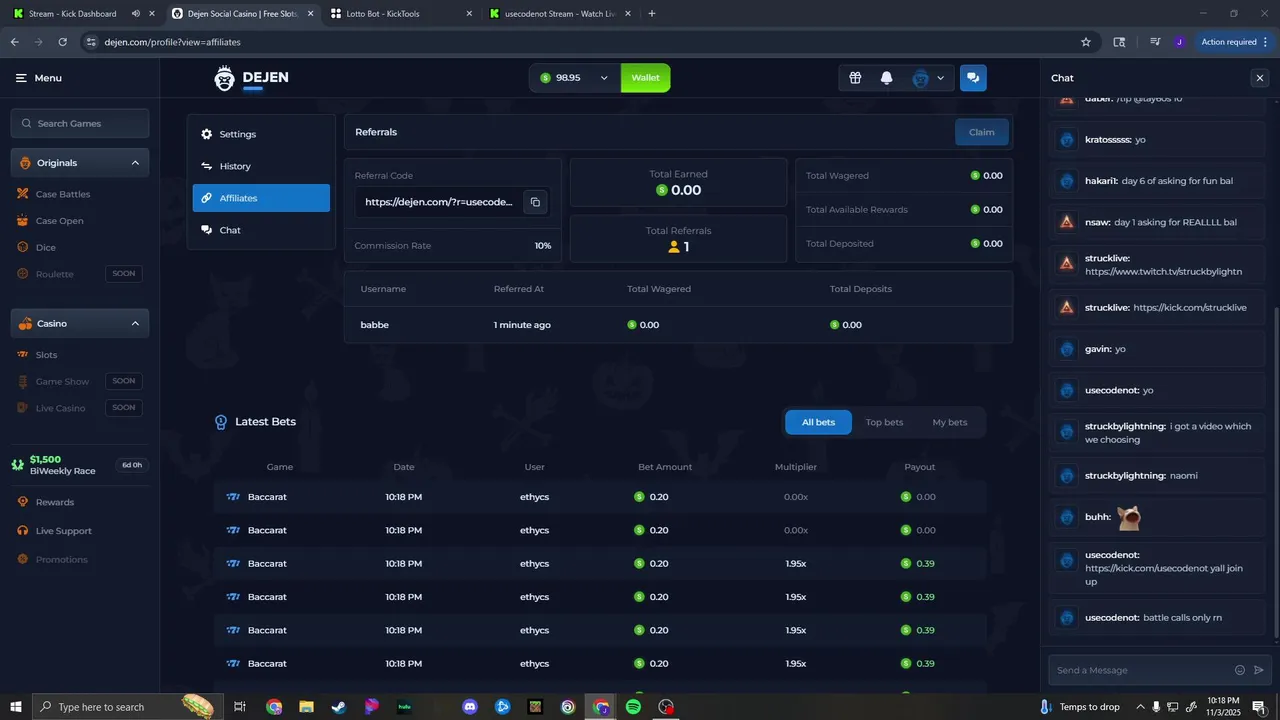Switch to Top bets tab

coord(884,422)
